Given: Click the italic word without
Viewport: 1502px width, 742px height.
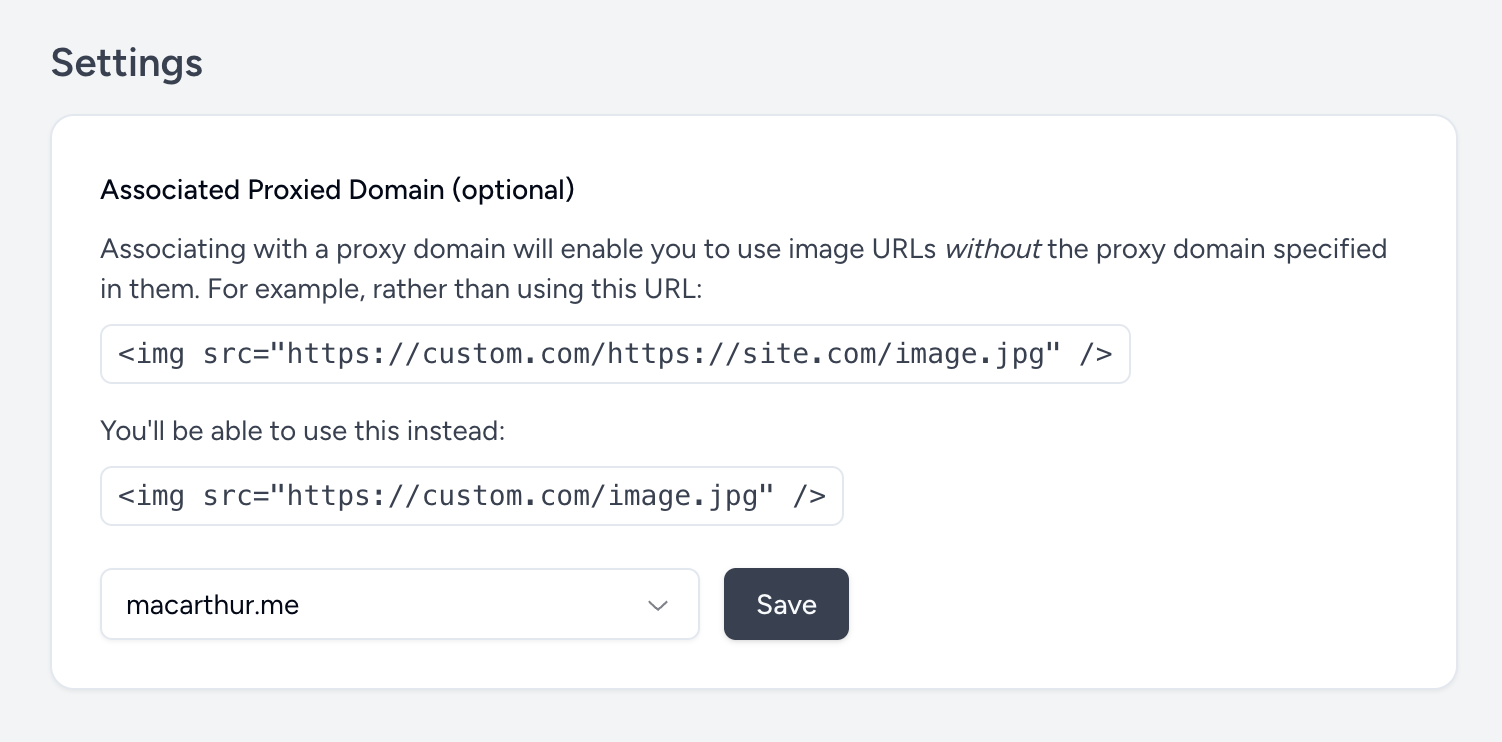Looking at the screenshot, I should click(992, 248).
